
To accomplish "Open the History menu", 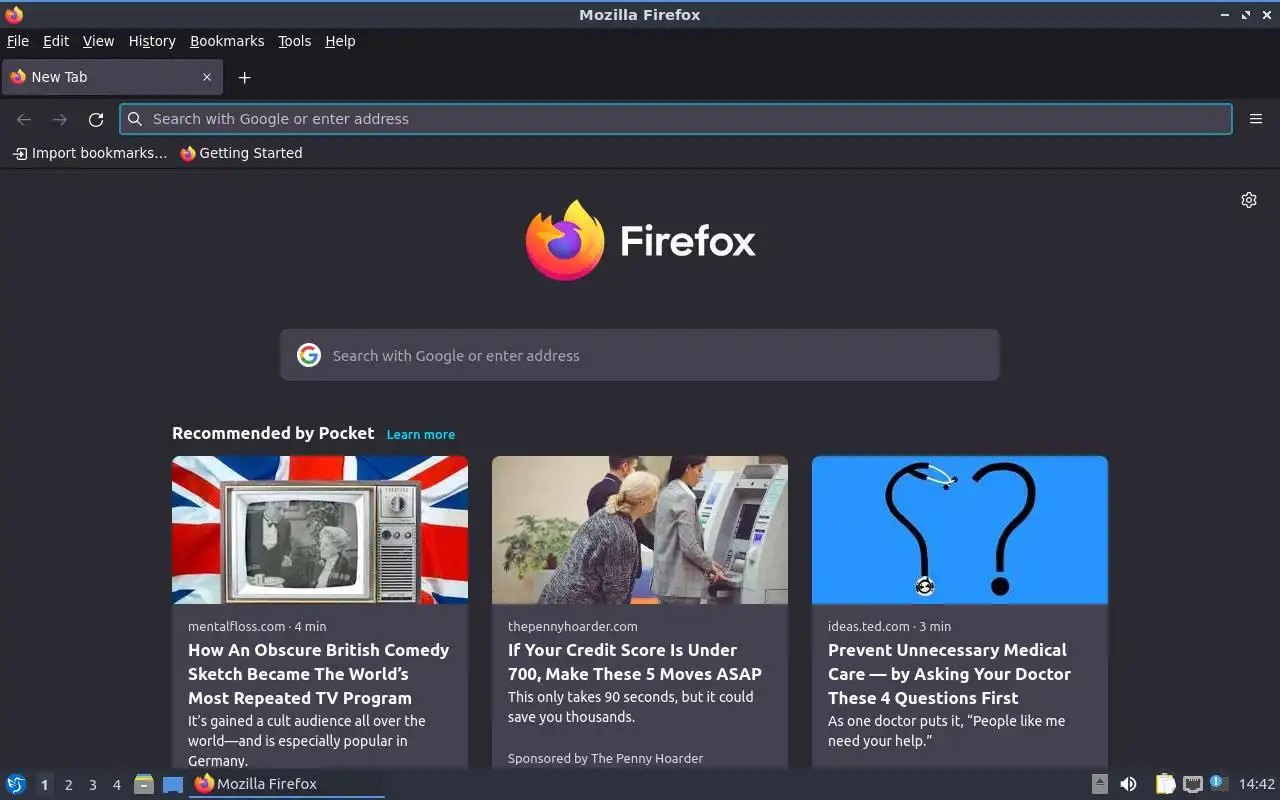I will [152, 41].
